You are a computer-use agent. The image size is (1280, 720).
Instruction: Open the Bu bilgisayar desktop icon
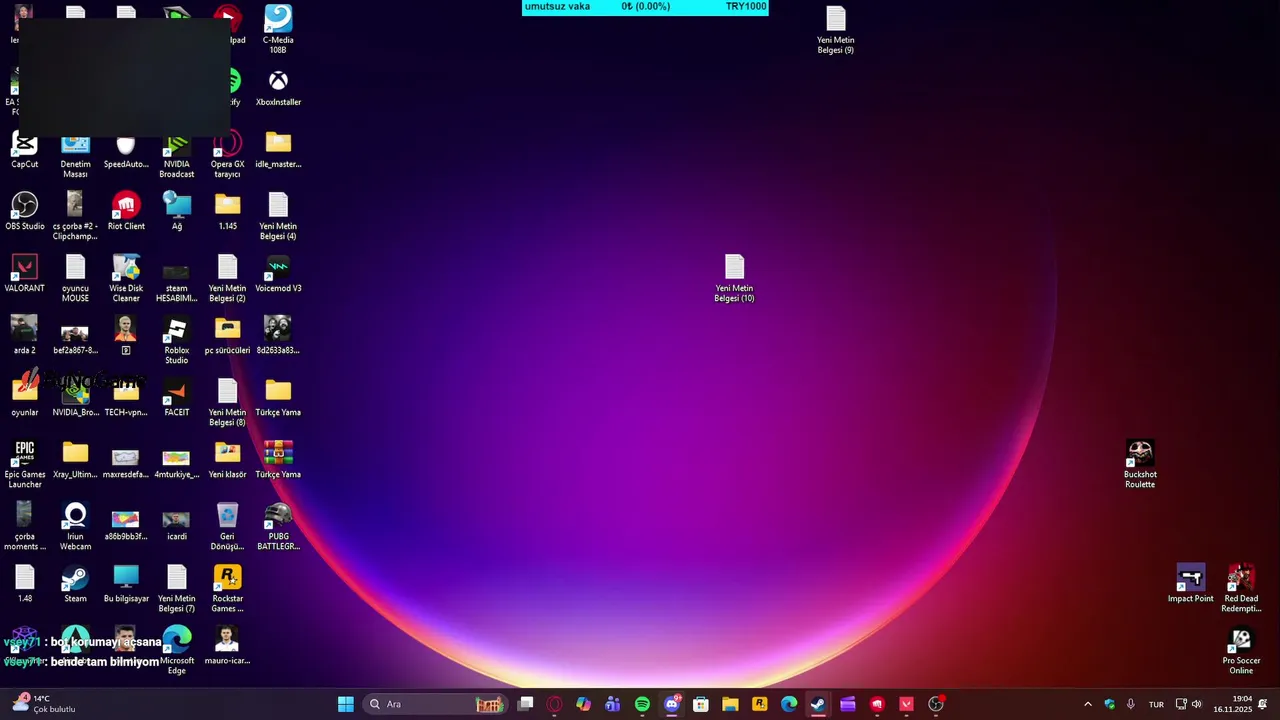point(126,583)
